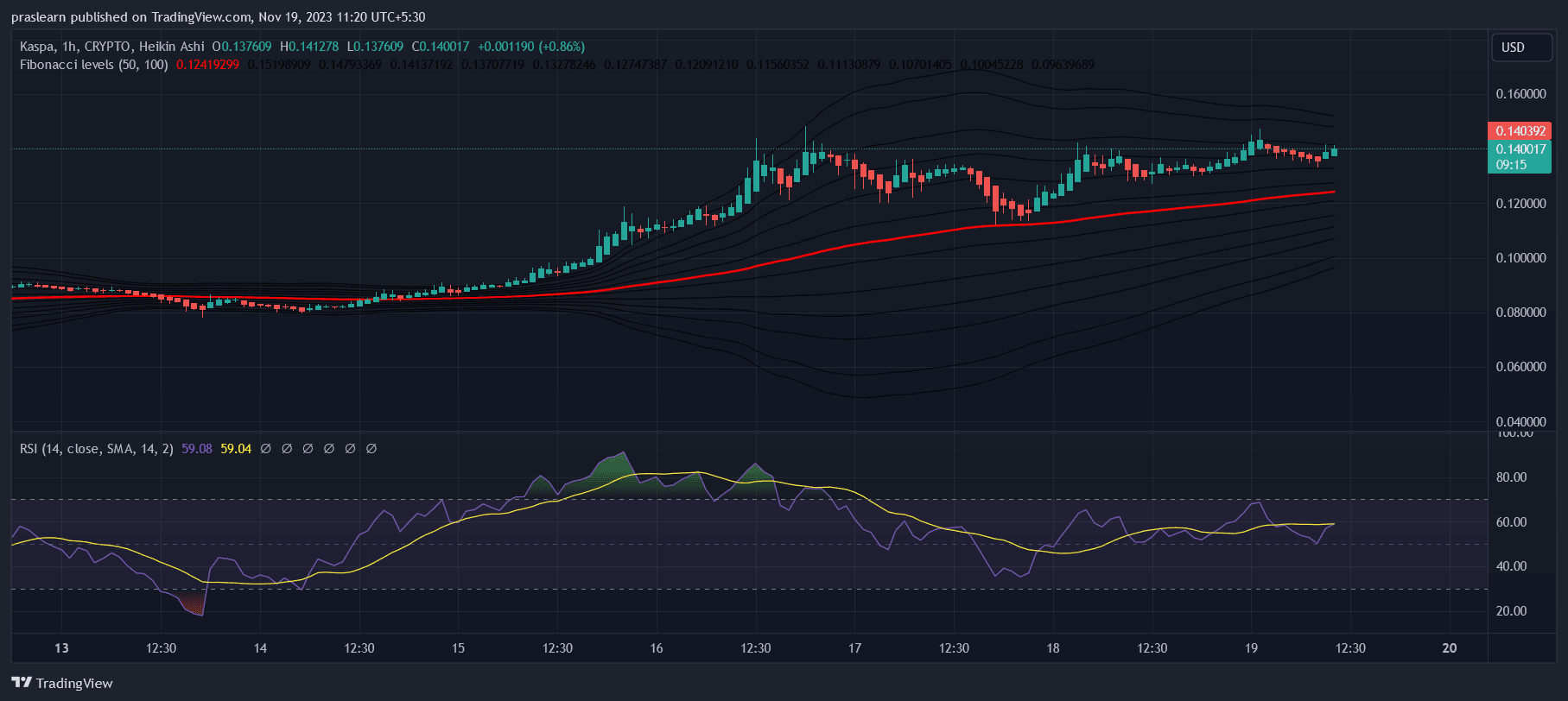Click the yellow RSI SMA value 59.04
This screenshot has width=1568, height=701.
(236, 449)
